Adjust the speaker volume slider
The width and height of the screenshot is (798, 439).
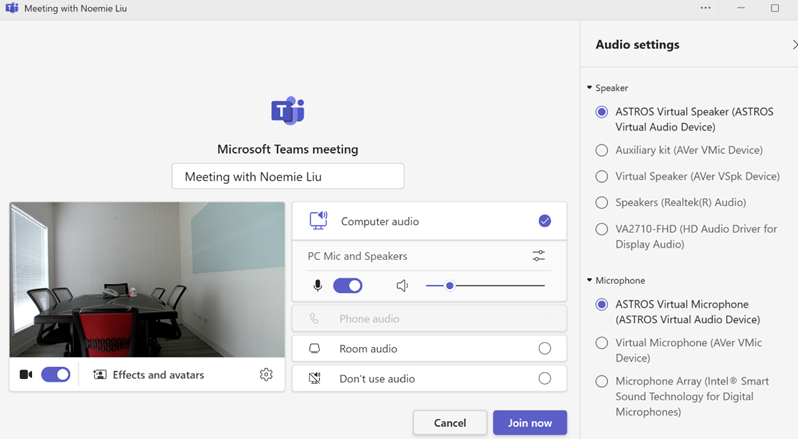[x=450, y=286]
